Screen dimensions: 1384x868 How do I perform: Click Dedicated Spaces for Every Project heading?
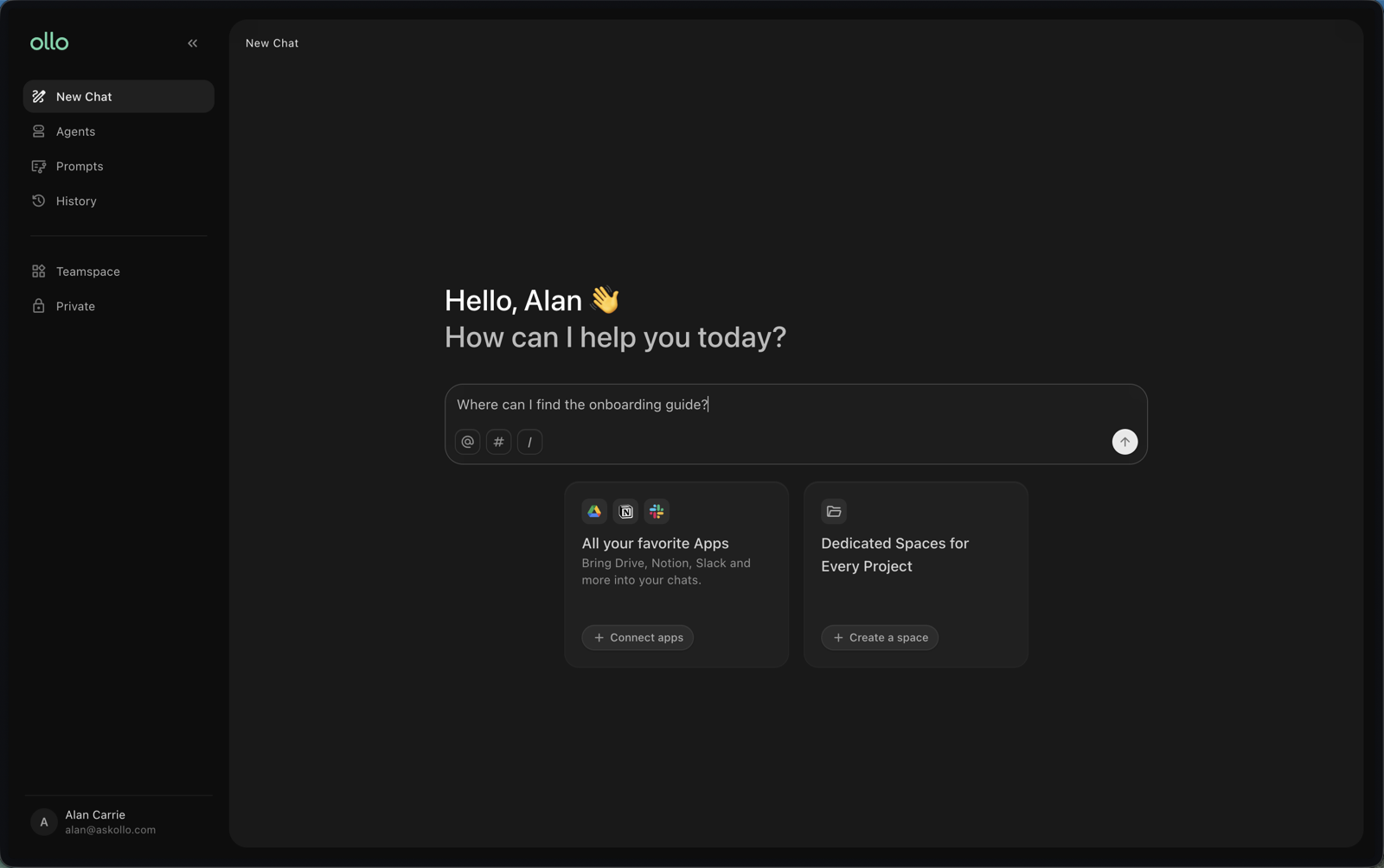[x=894, y=555]
